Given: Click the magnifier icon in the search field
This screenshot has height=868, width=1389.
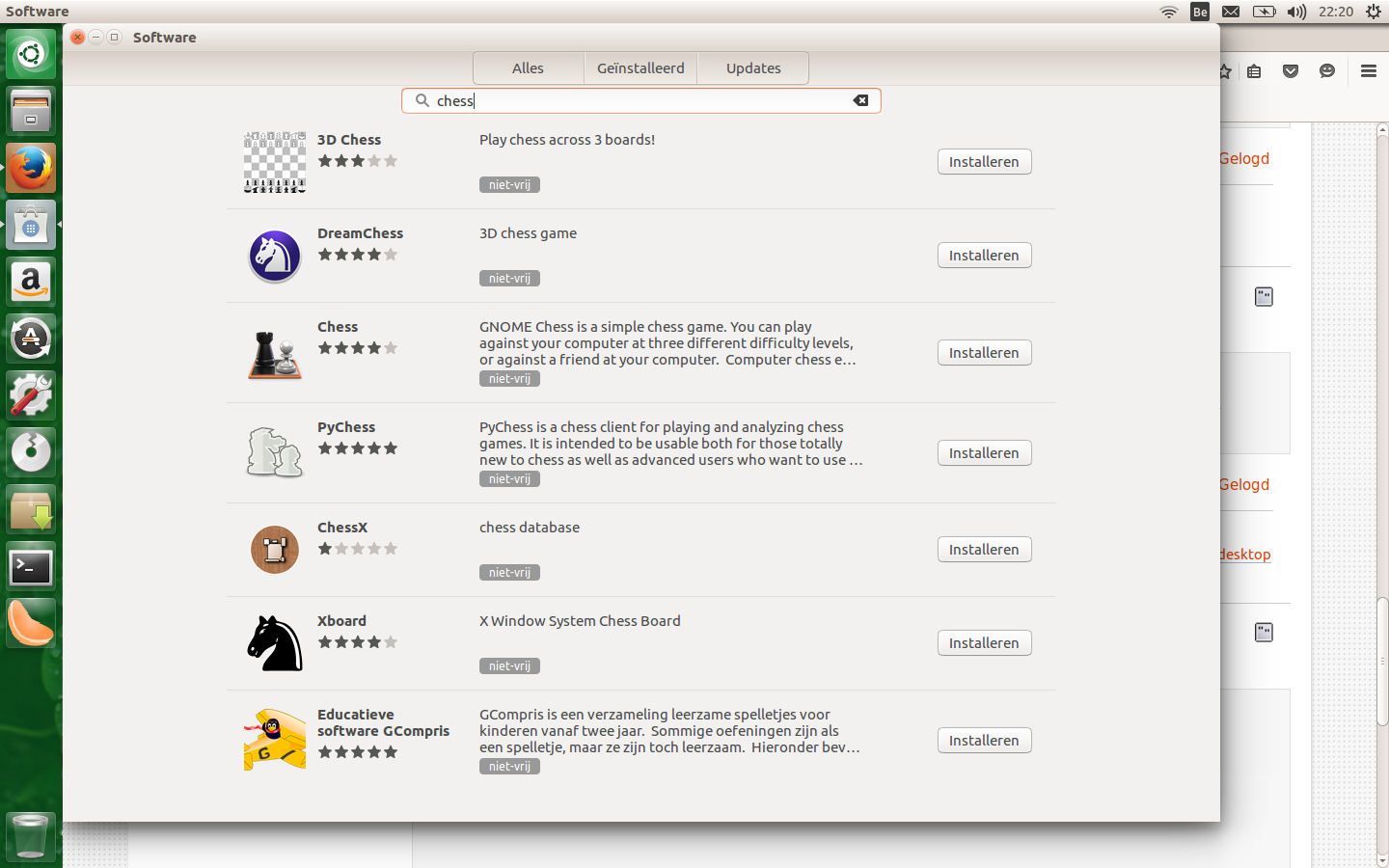Looking at the screenshot, I should [422, 100].
